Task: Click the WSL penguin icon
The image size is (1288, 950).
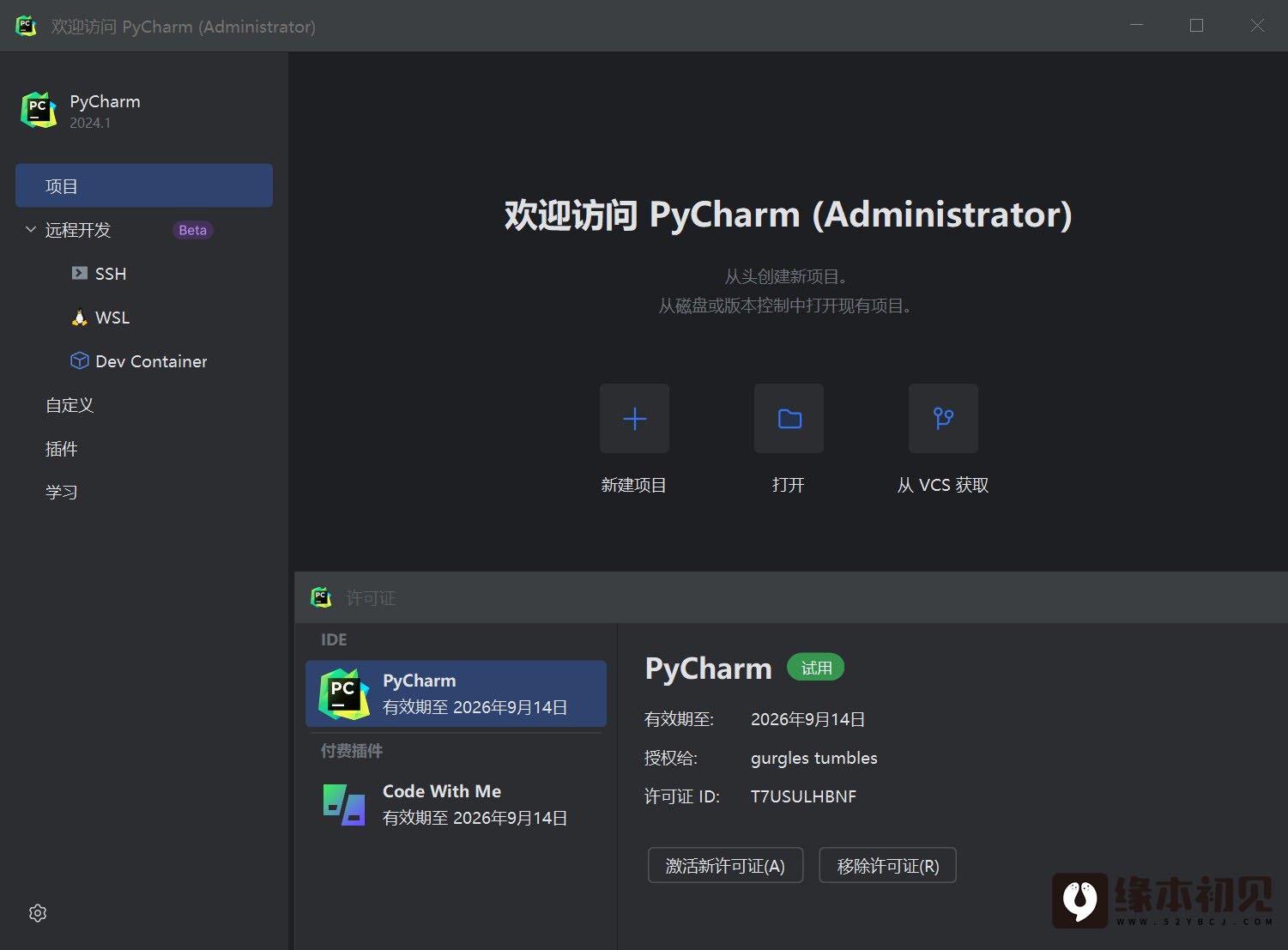Action: click(80, 318)
